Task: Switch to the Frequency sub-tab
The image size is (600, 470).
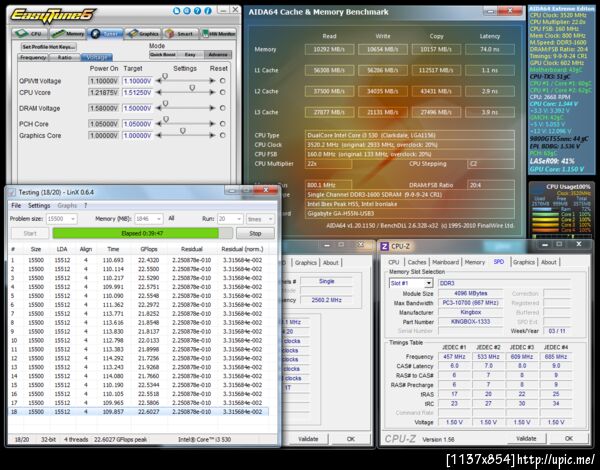Action: point(33,57)
